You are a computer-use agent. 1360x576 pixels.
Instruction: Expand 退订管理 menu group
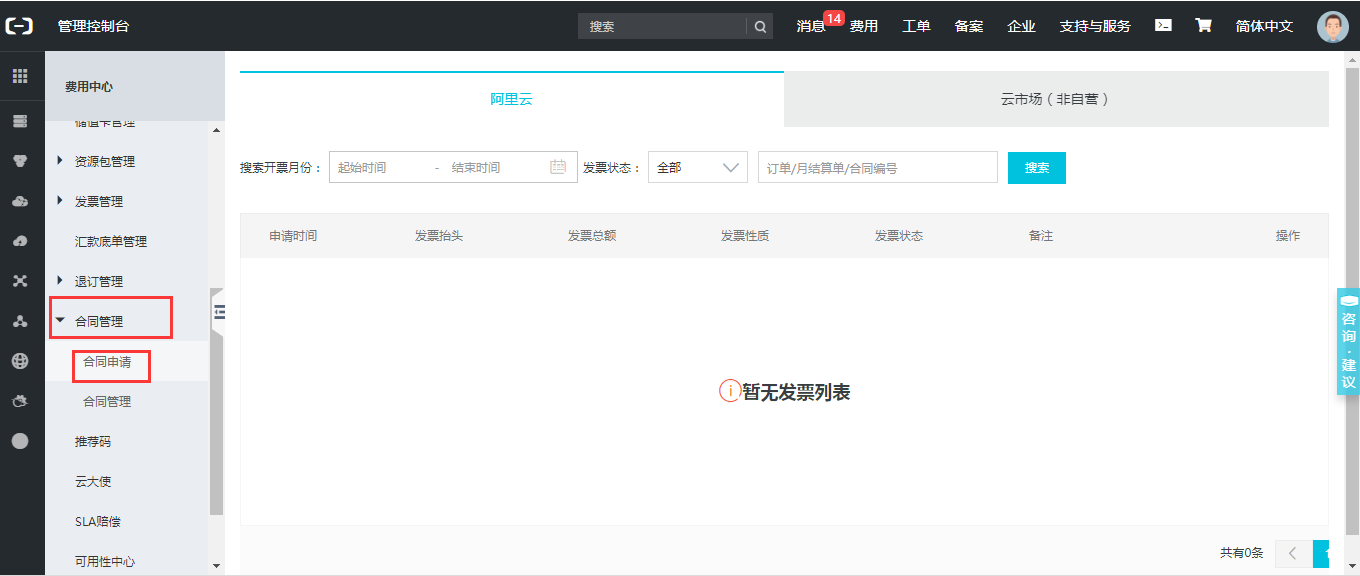pyautogui.click(x=60, y=281)
